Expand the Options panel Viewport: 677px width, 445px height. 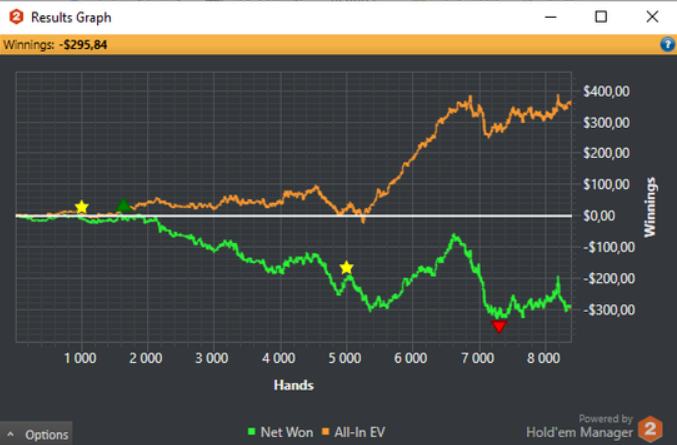tap(36, 434)
